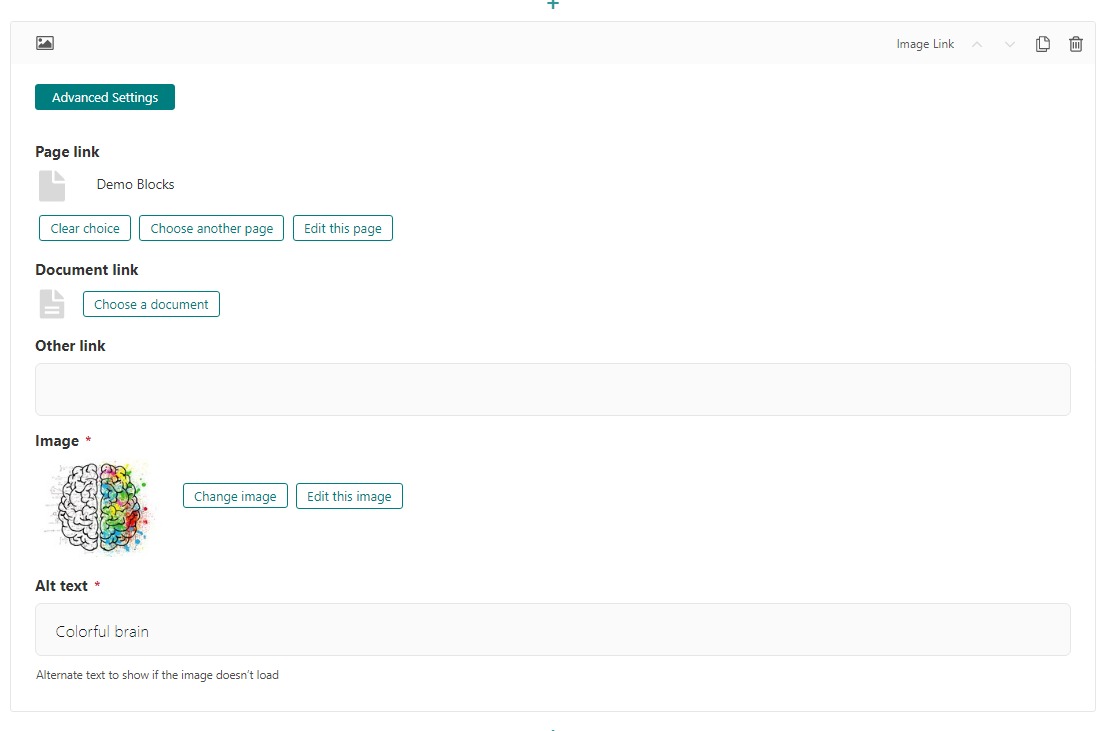Choose another page for Page link

click(x=211, y=228)
